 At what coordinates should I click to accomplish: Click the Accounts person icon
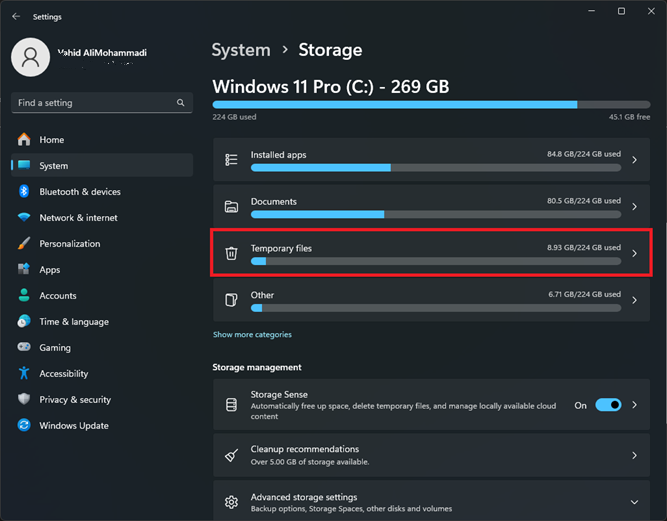24,295
